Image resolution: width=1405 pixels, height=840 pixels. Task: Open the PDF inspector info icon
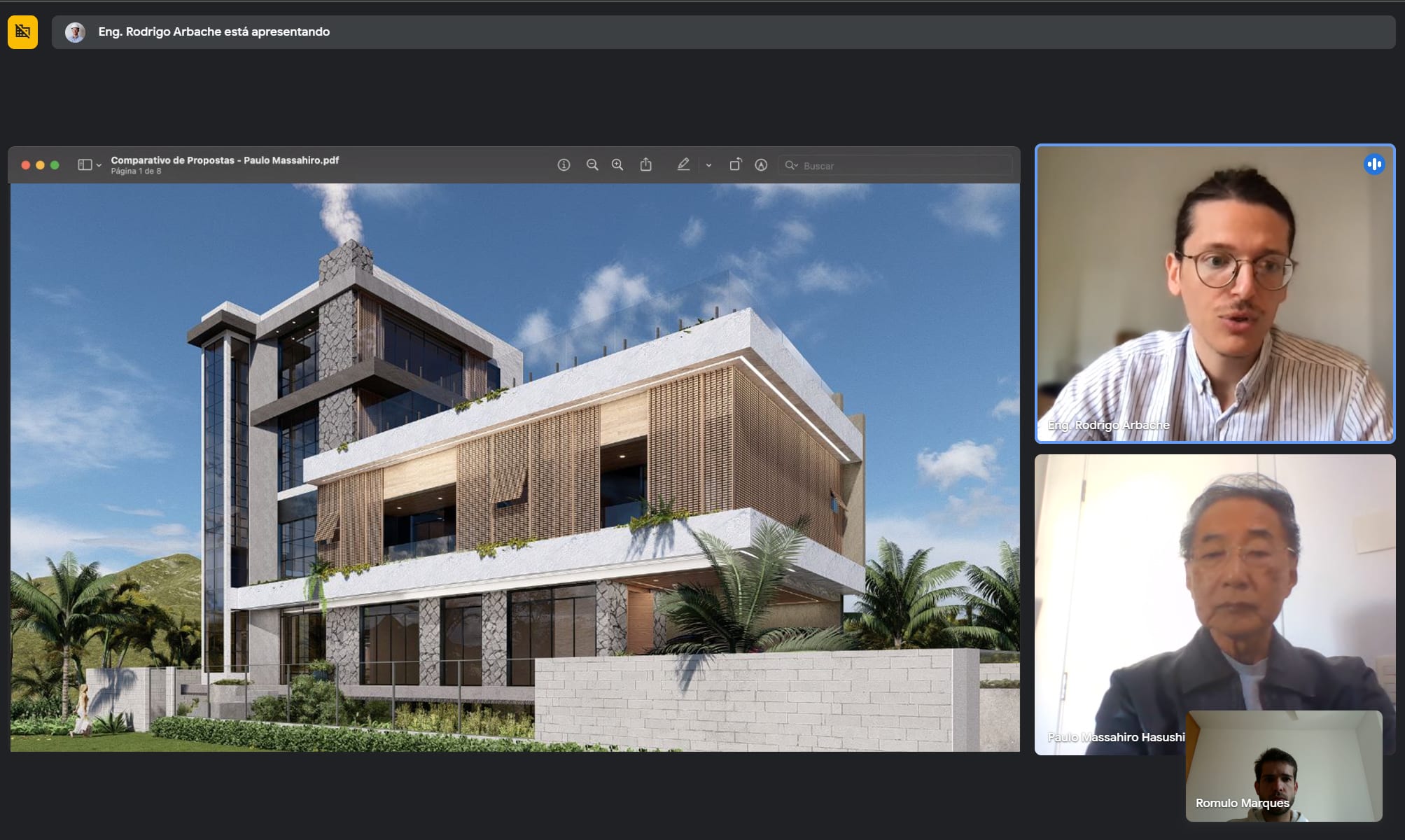click(x=564, y=165)
